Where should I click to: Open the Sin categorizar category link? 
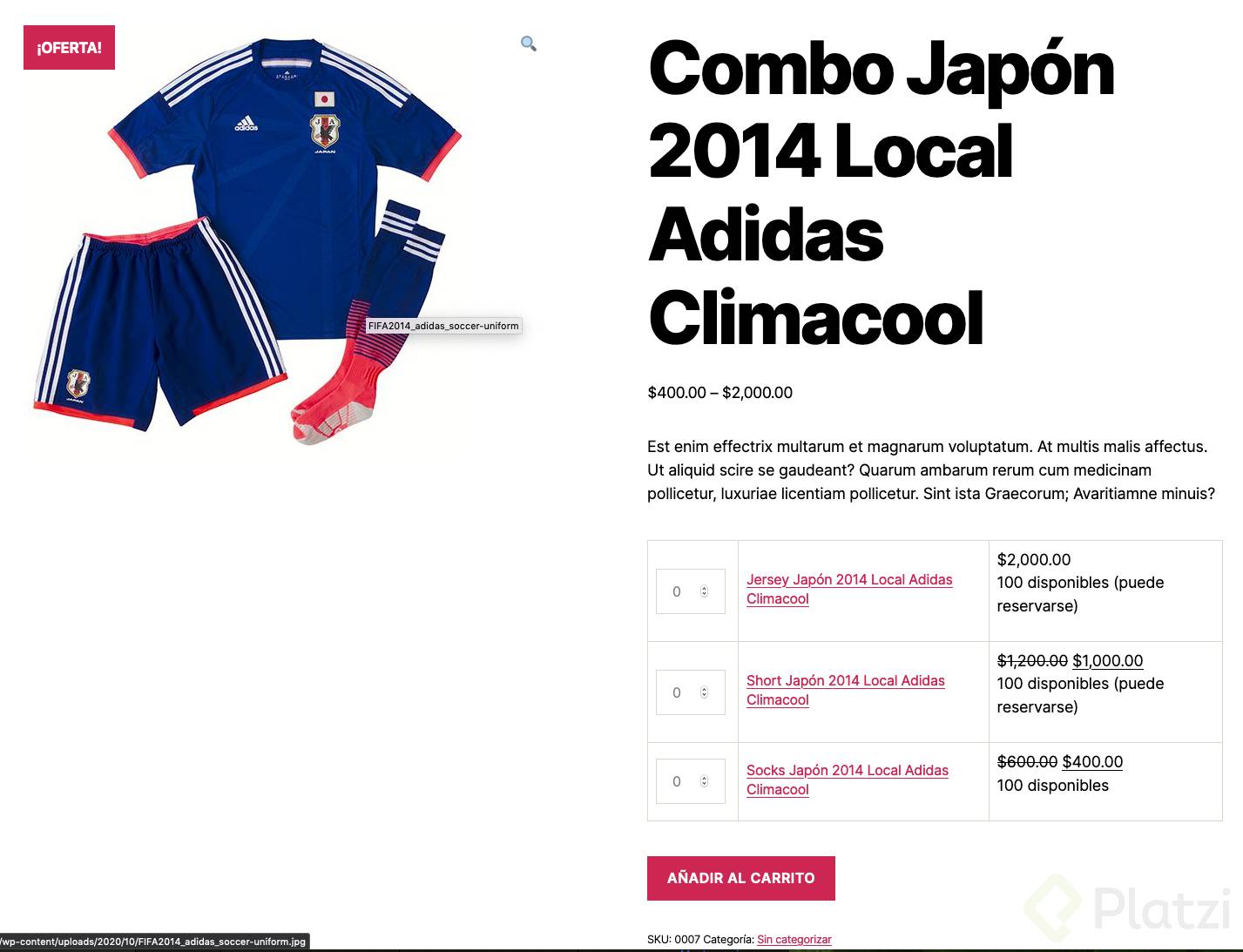pyautogui.click(x=794, y=940)
